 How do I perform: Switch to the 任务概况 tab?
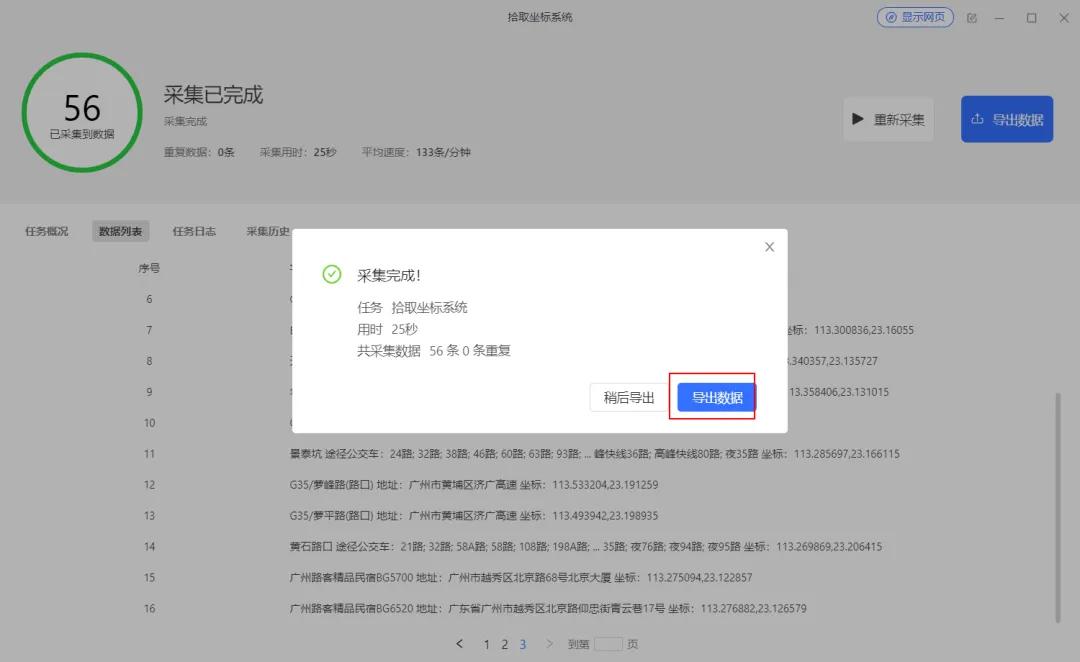(47, 231)
